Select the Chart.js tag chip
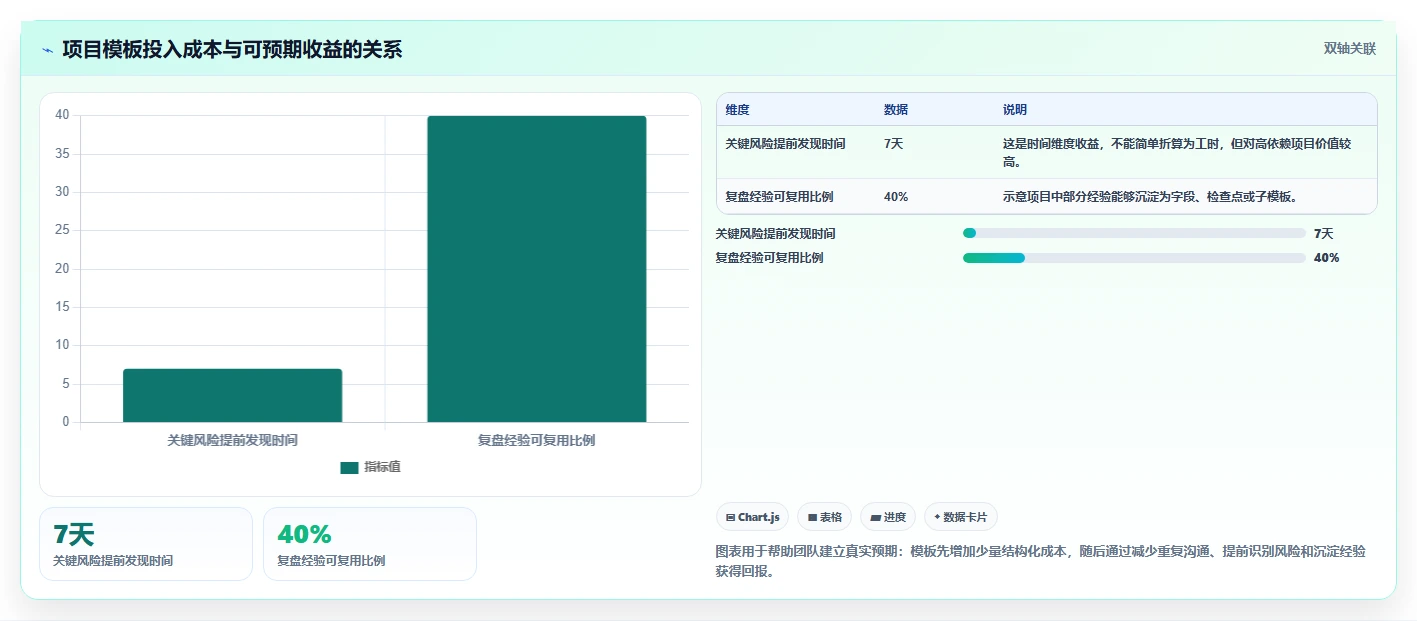This screenshot has width=1417, height=621. point(752,517)
